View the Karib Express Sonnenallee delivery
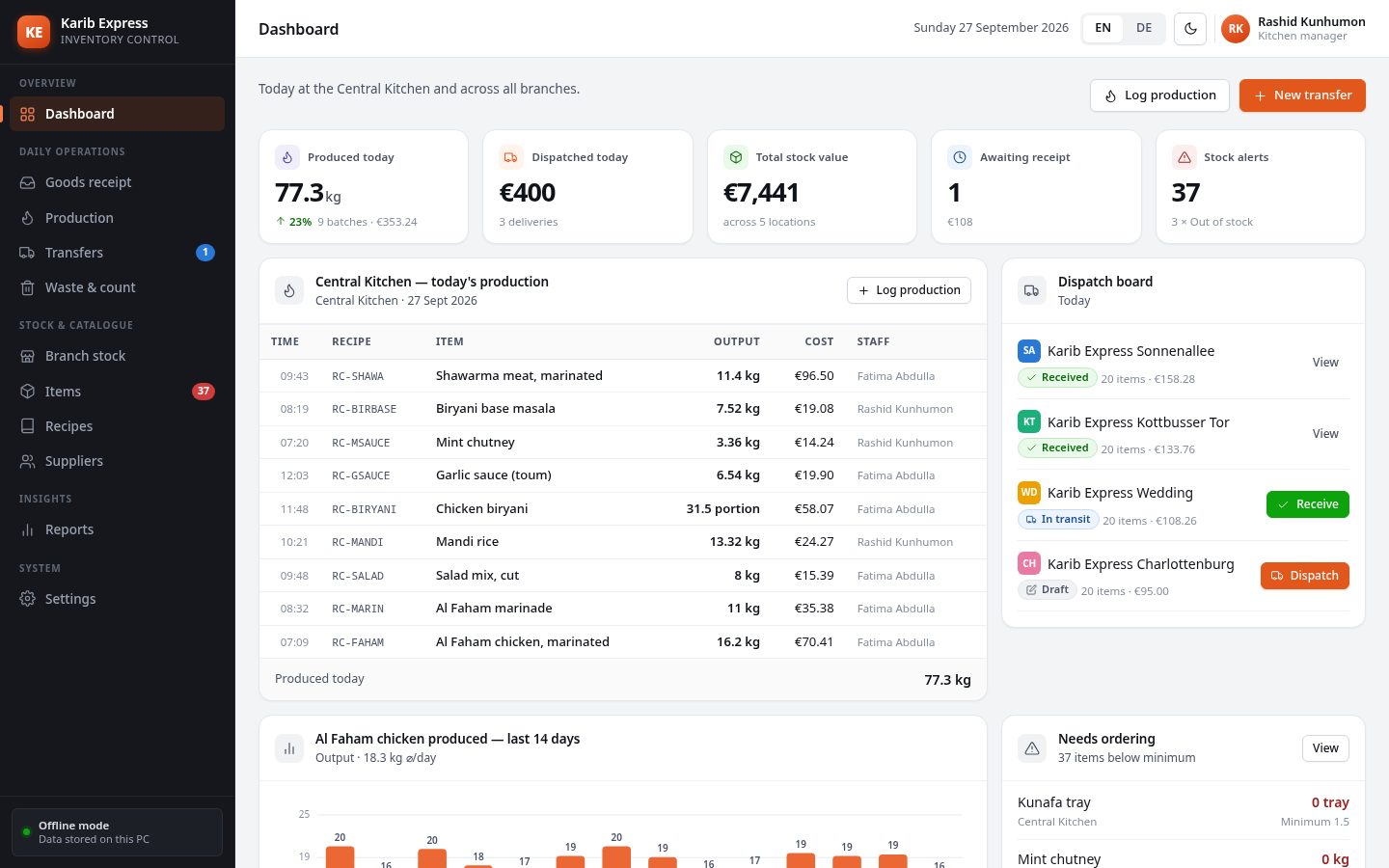1389x868 pixels. pyautogui.click(x=1325, y=363)
